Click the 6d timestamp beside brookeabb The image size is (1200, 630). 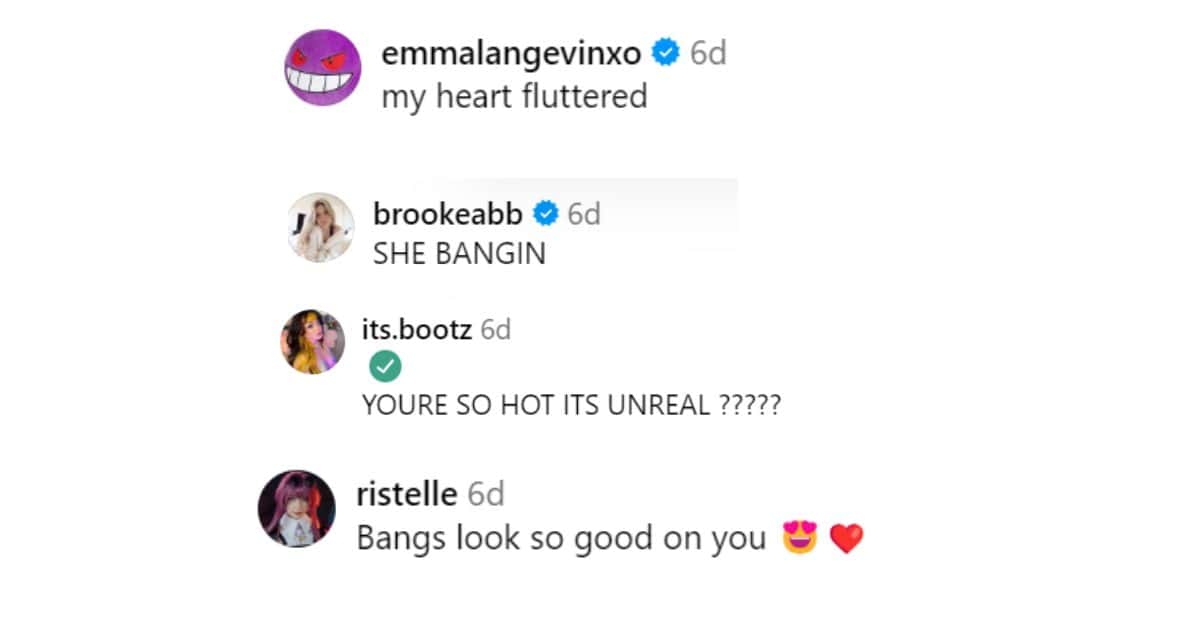tap(584, 213)
